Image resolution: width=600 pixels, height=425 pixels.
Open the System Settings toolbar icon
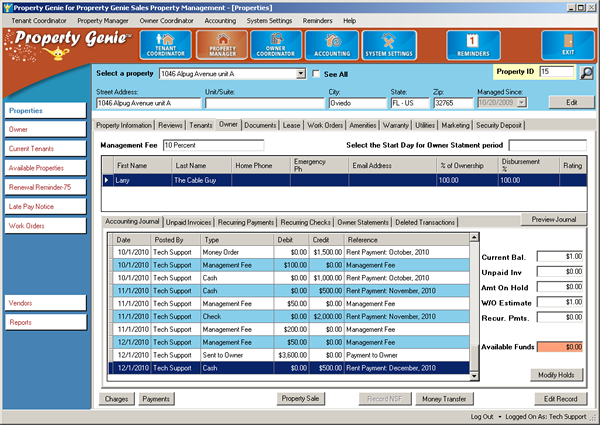tap(389, 45)
